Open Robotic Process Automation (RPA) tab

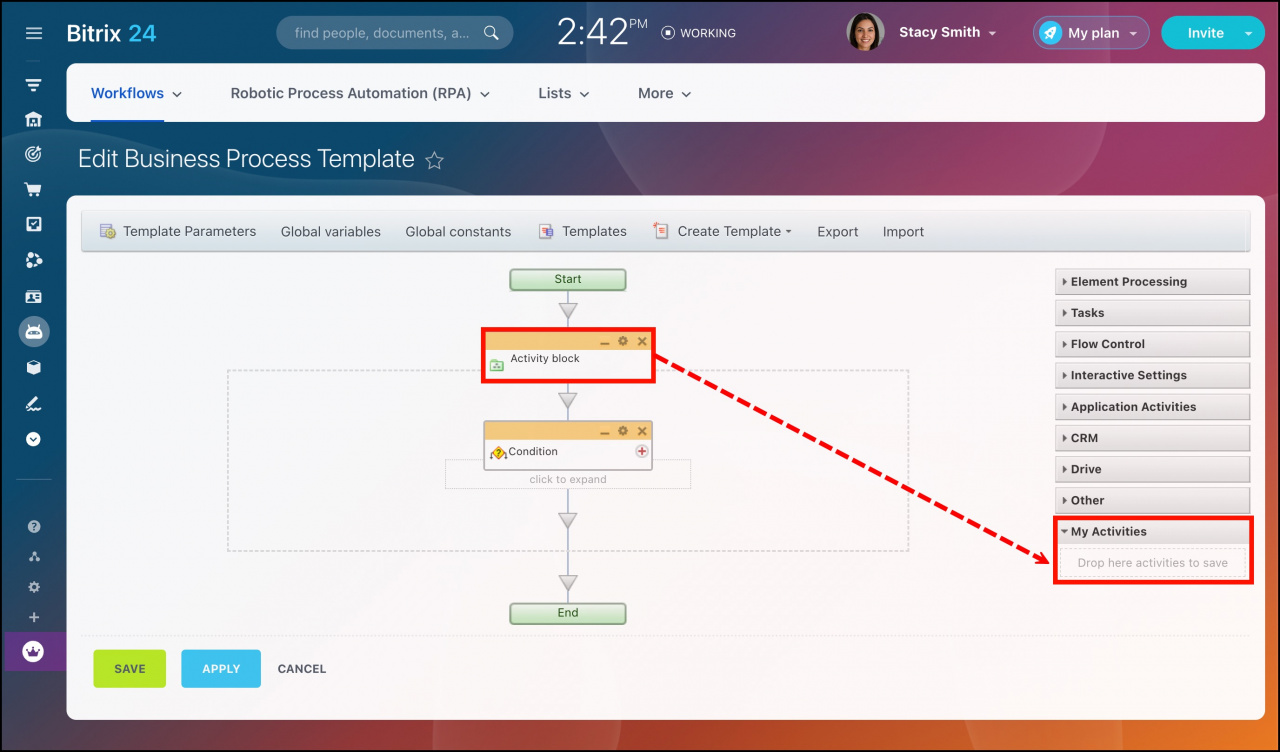click(360, 93)
